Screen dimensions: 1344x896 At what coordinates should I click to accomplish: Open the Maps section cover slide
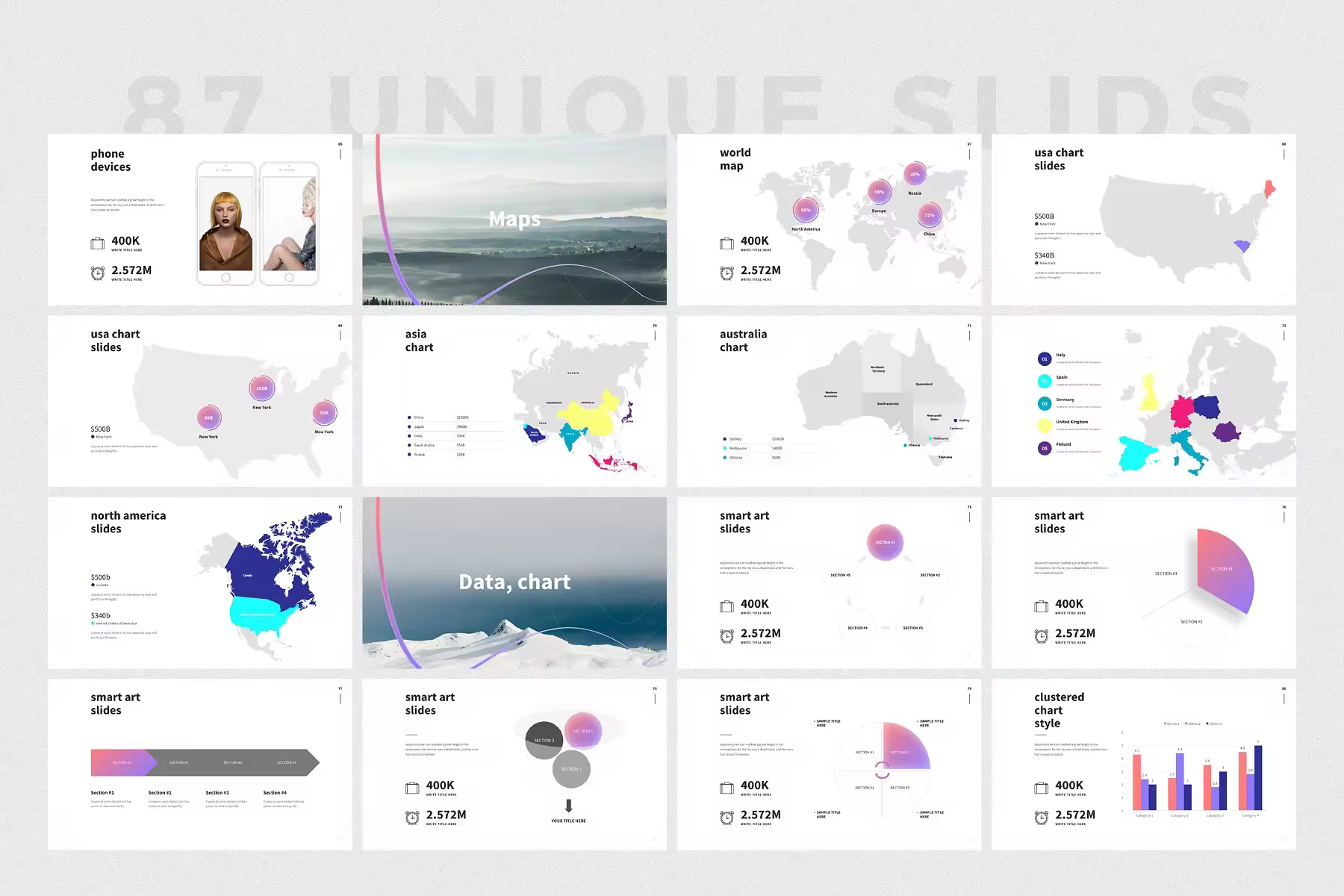tap(514, 220)
